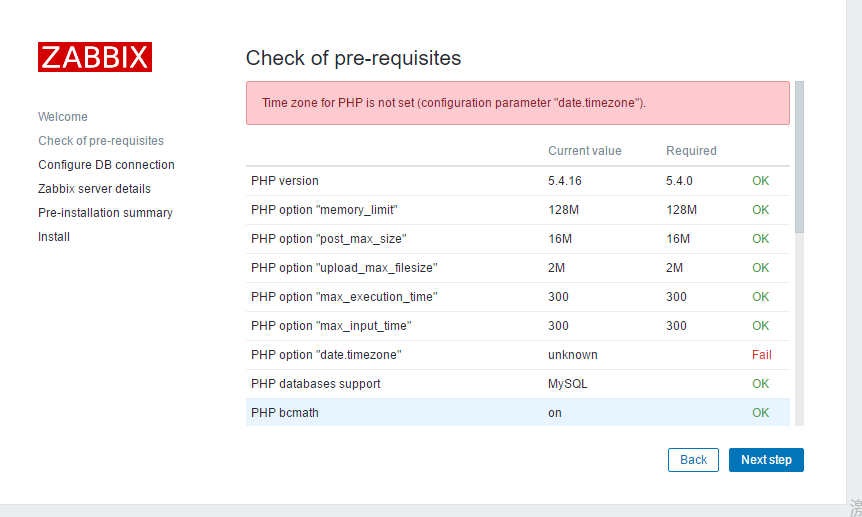
Task: Click the PHP databases support row
Action: (x=518, y=384)
